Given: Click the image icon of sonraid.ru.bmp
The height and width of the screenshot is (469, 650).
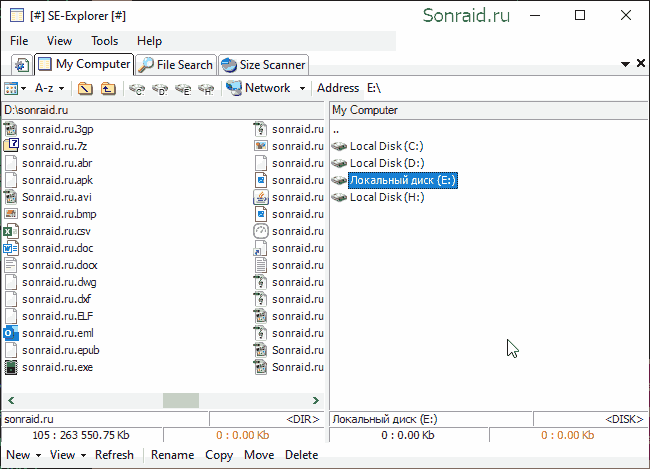Looking at the screenshot, I should [x=11, y=214].
